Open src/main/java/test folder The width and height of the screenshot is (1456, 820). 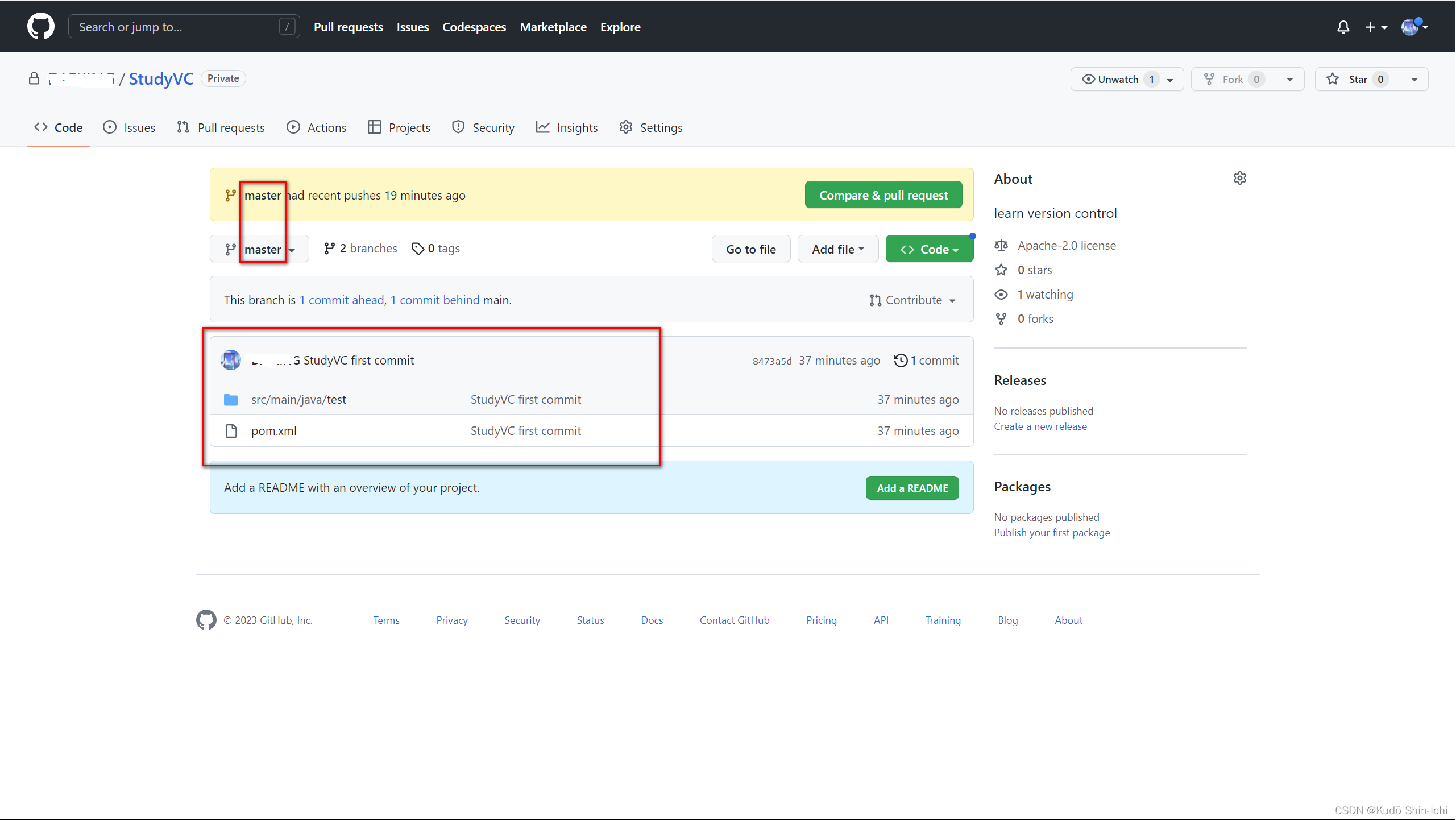click(298, 400)
